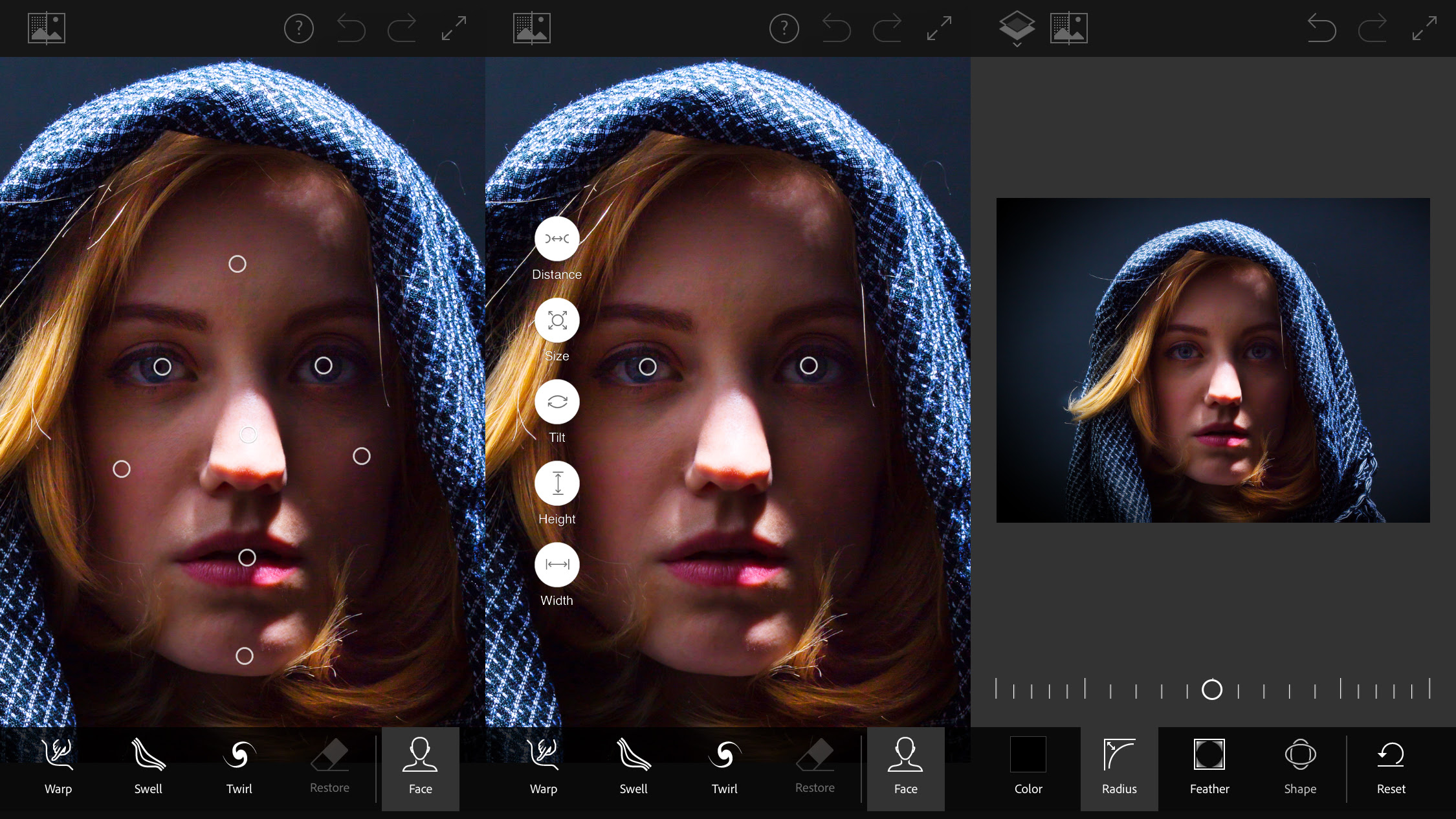Select the vignette Radius option

coord(1120,769)
